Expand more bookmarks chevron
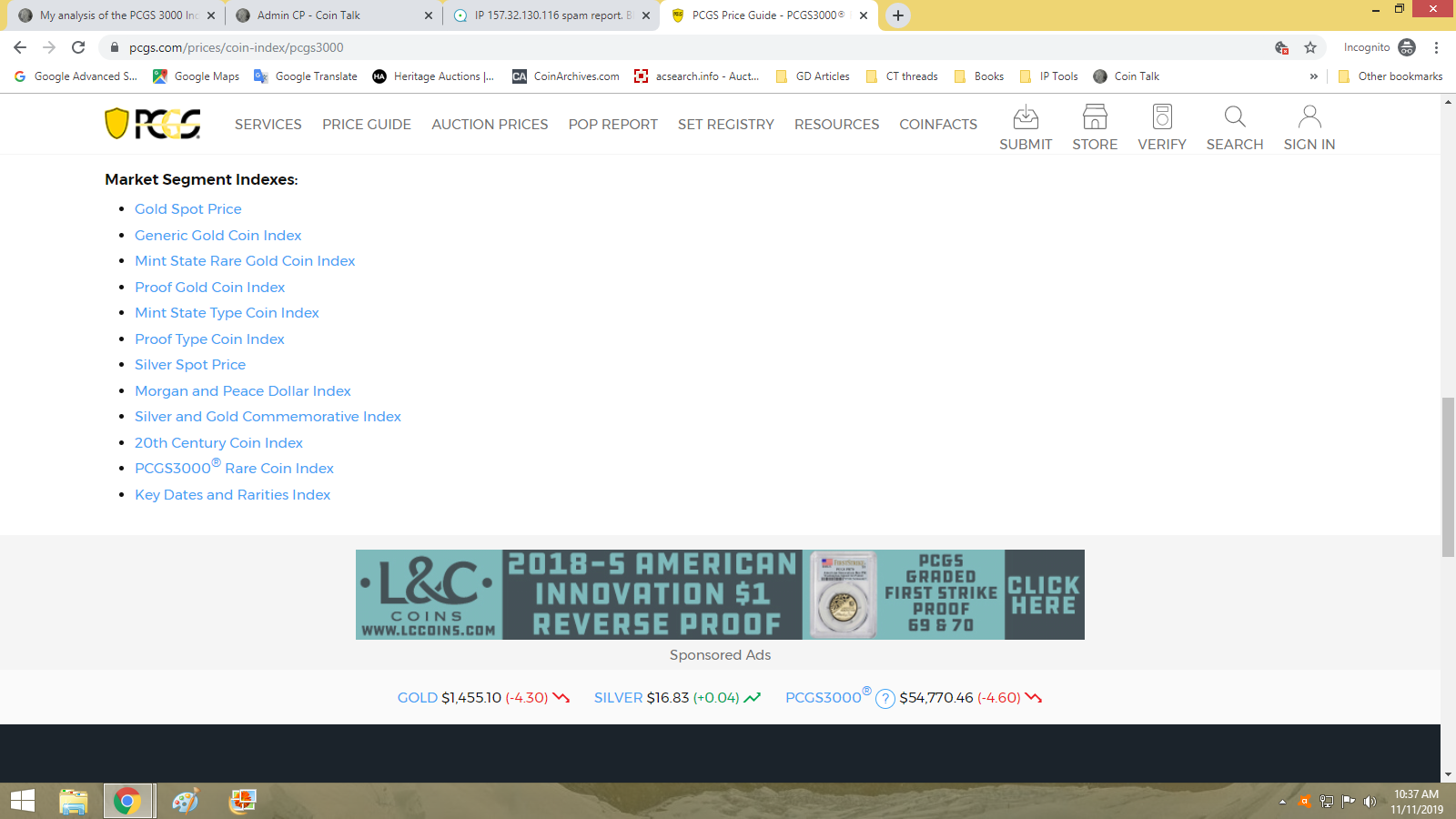Image resolution: width=1456 pixels, height=819 pixels. (1314, 76)
